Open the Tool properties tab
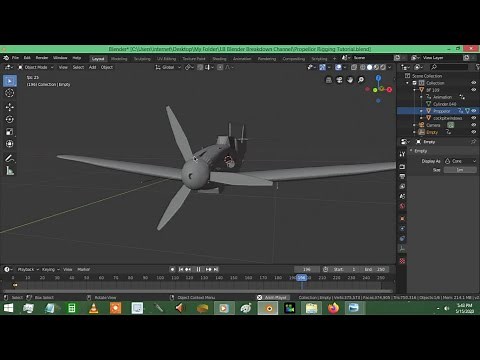Screen dimensions: 480x360 click(402, 154)
